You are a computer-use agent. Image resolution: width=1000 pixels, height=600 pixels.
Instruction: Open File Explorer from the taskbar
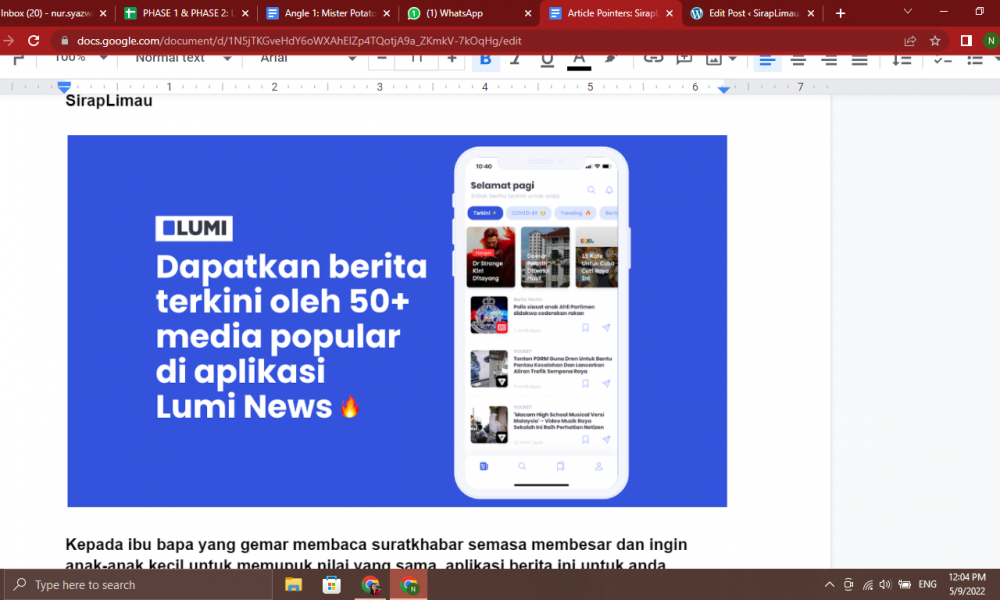[x=293, y=585]
